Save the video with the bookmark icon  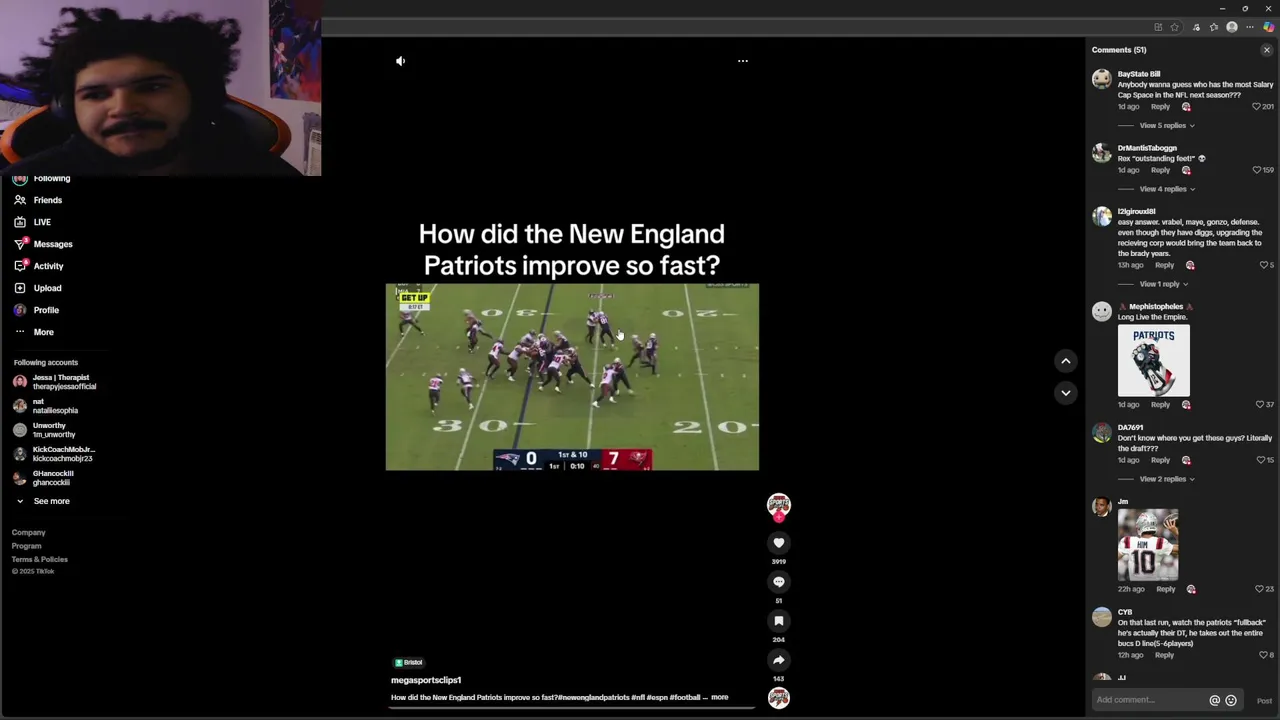point(779,621)
